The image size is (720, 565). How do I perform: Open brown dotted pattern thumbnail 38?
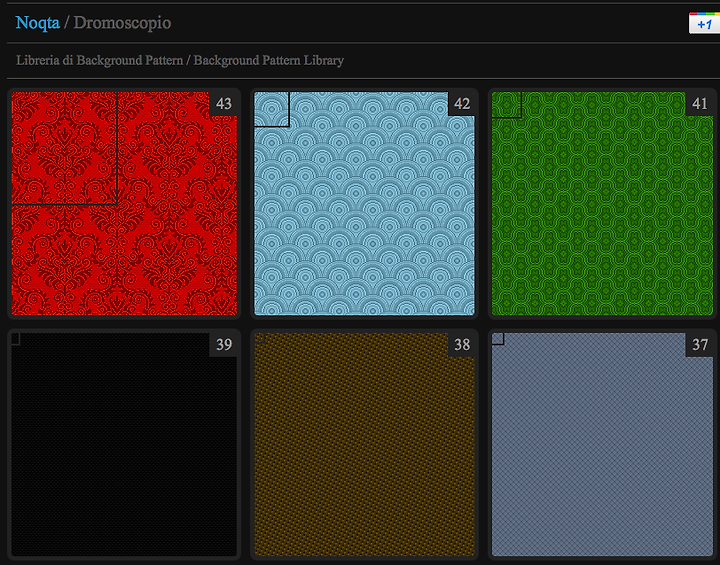[x=364, y=445]
